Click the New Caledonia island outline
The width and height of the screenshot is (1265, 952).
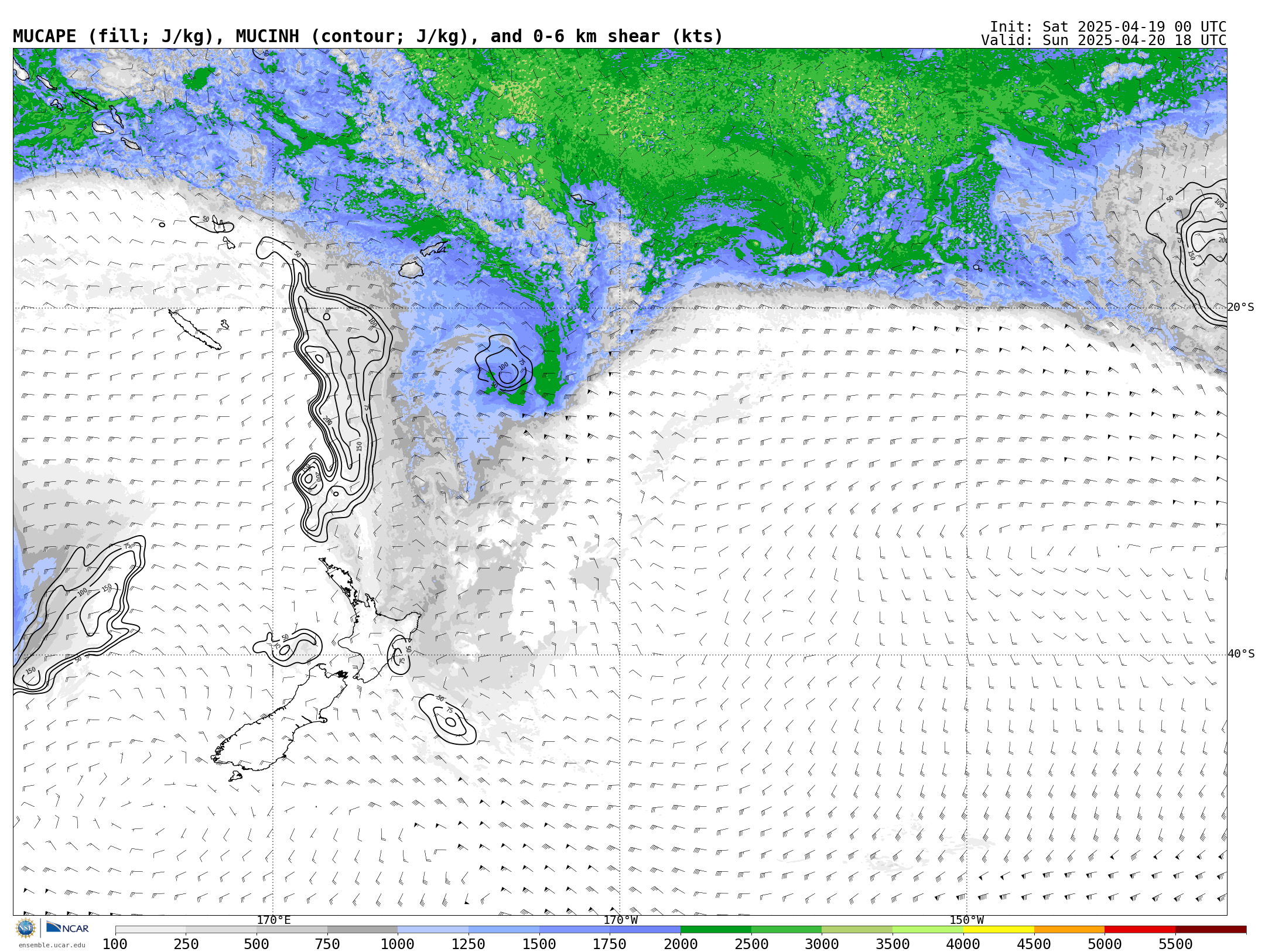[x=195, y=330]
